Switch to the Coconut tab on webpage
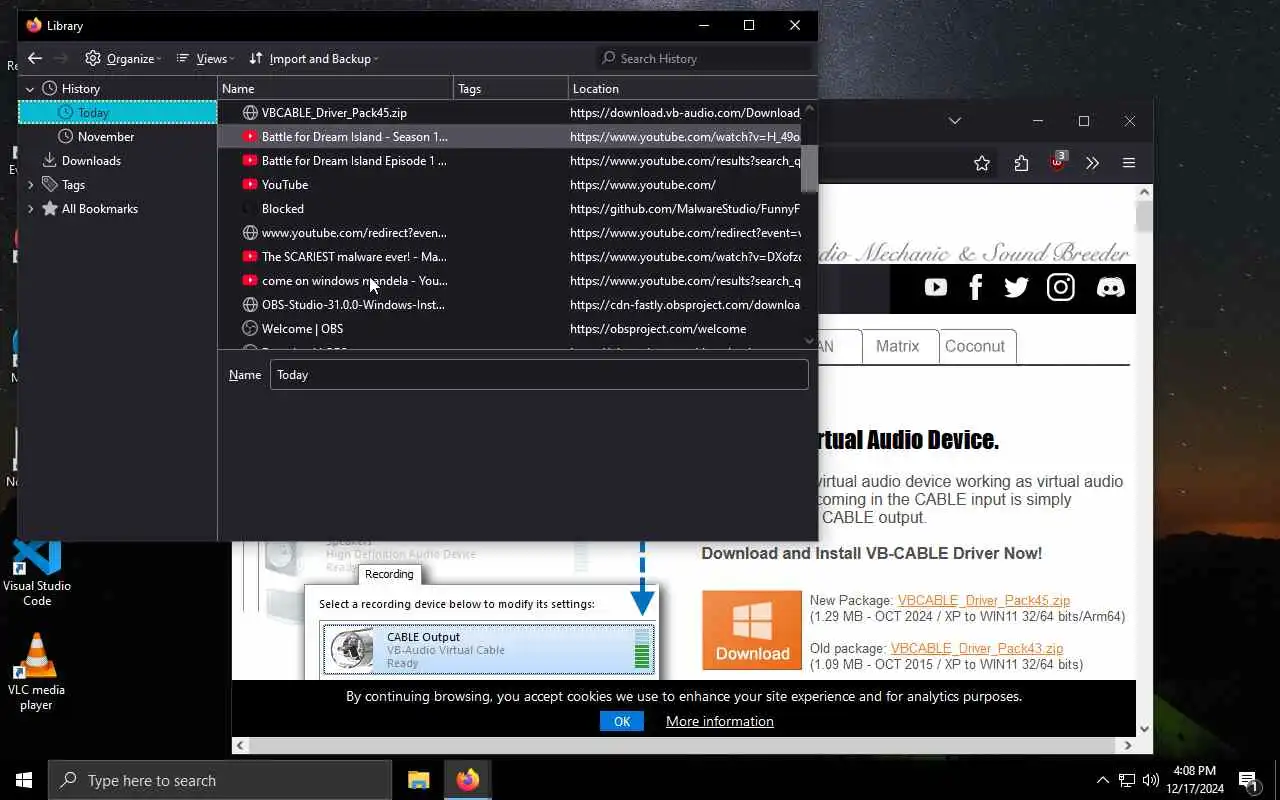Viewport: 1280px width, 800px height. (x=975, y=346)
